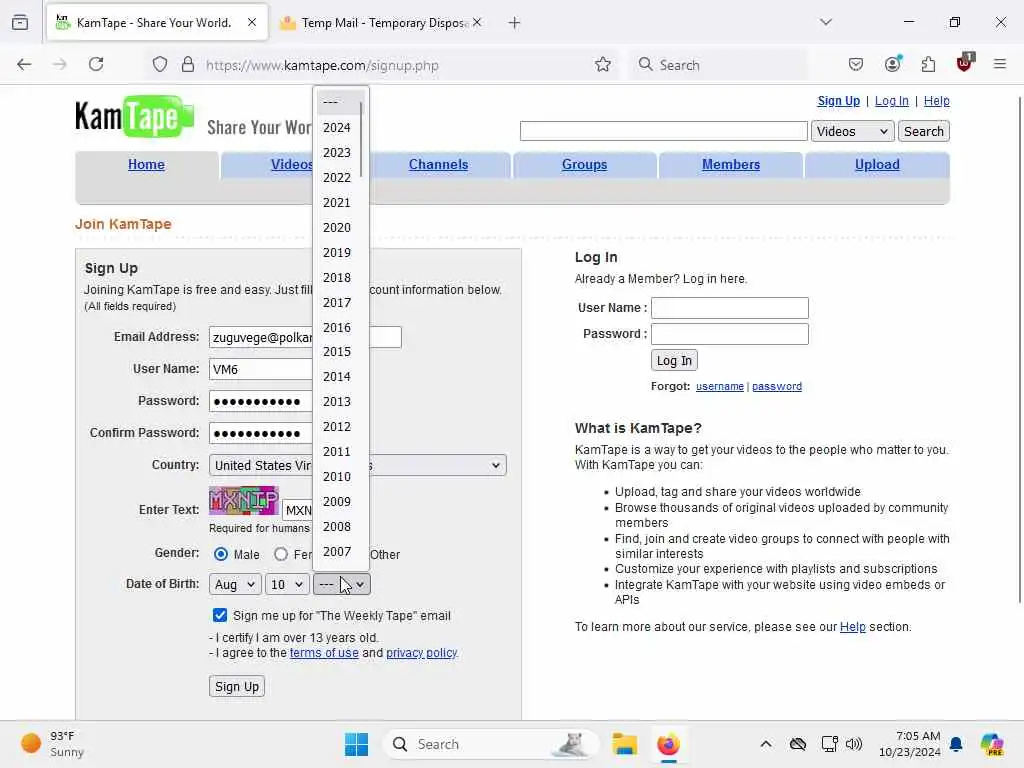Screen dimensions: 1024x768
Task: Show hidden system tray icons
Action: (x=766, y=744)
